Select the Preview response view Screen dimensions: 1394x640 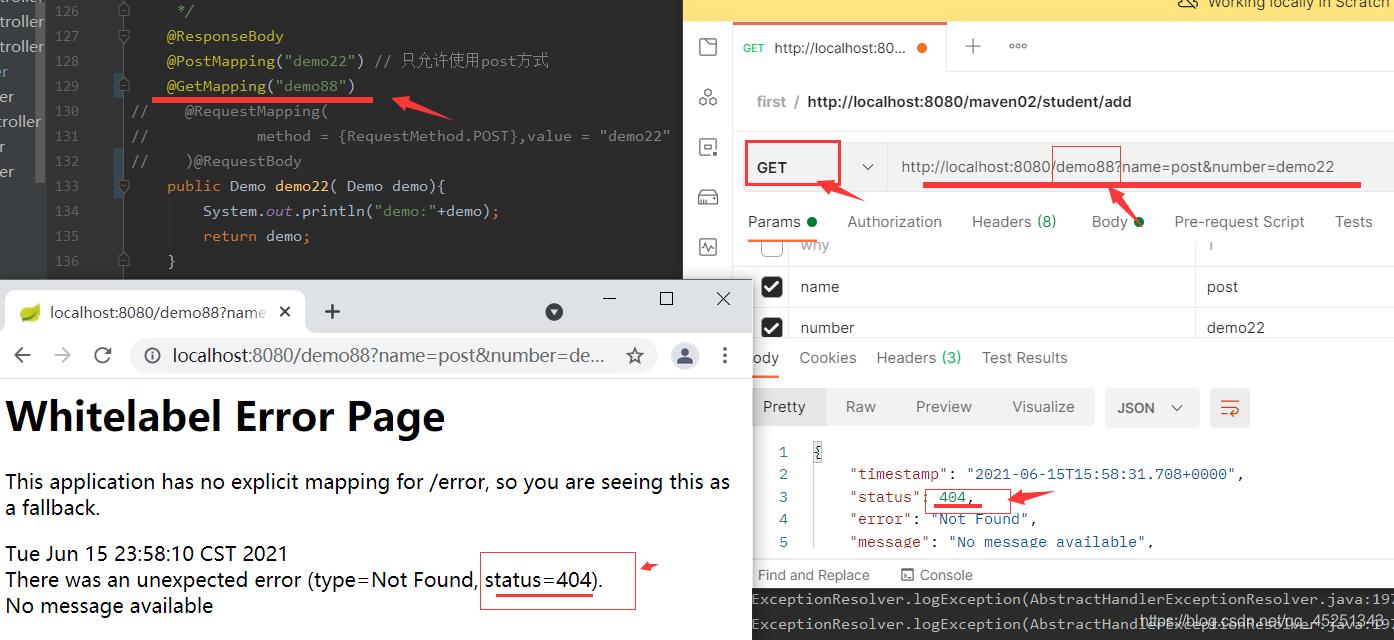[x=943, y=407]
